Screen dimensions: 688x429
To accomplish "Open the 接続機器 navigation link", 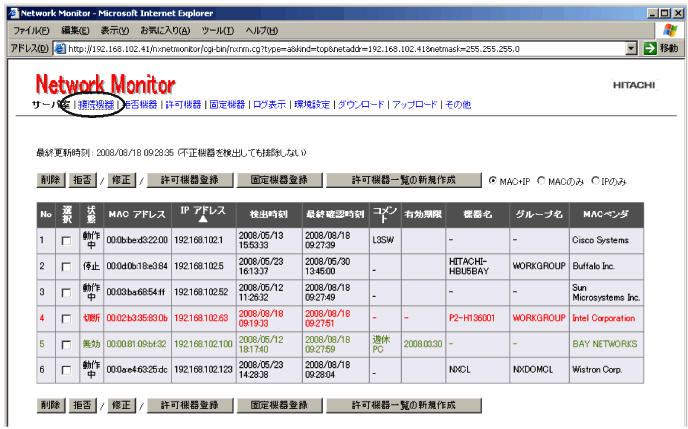I will 97,104.
